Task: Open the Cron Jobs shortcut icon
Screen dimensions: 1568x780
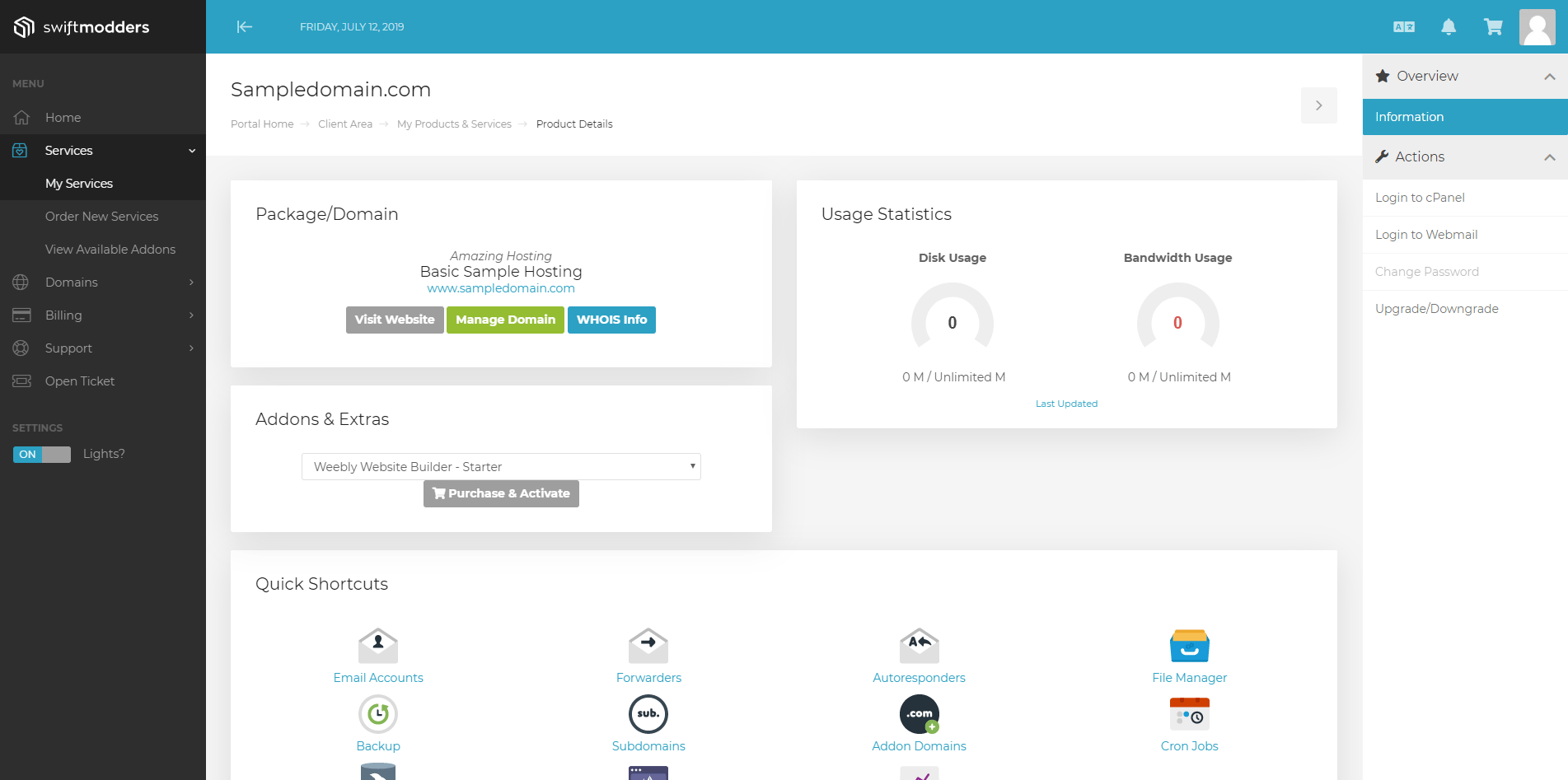Action: point(1189,714)
